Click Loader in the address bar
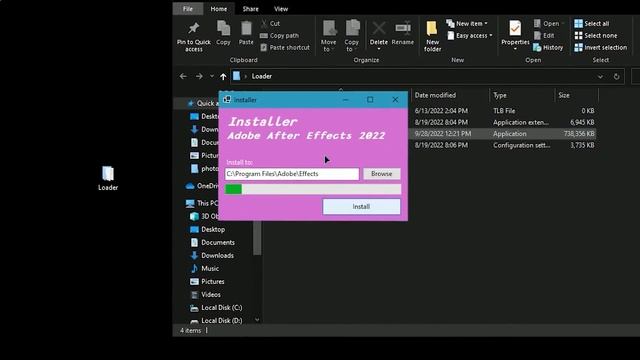 click(262, 76)
